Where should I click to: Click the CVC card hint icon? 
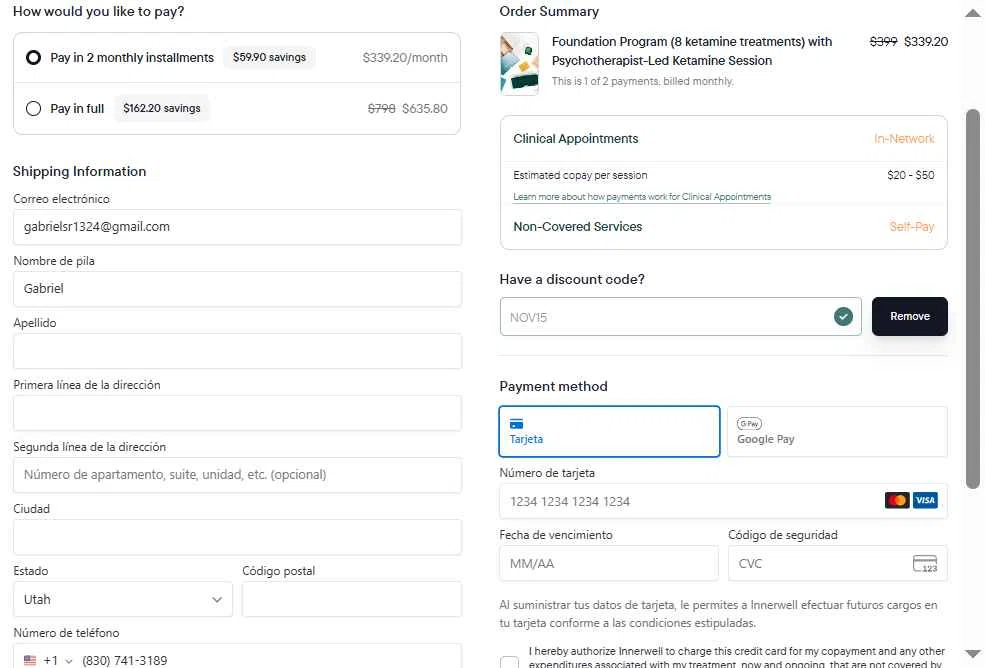click(925, 564)
